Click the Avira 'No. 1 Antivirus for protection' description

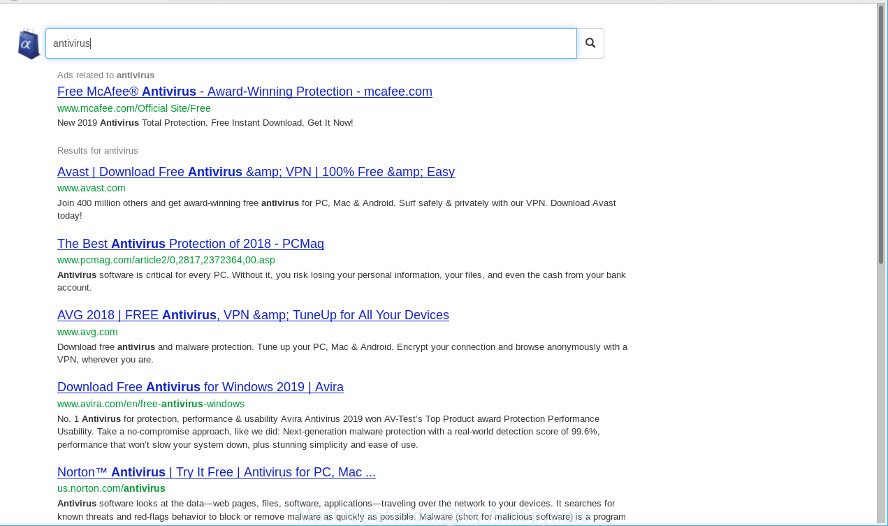click(x=328, y=431)
